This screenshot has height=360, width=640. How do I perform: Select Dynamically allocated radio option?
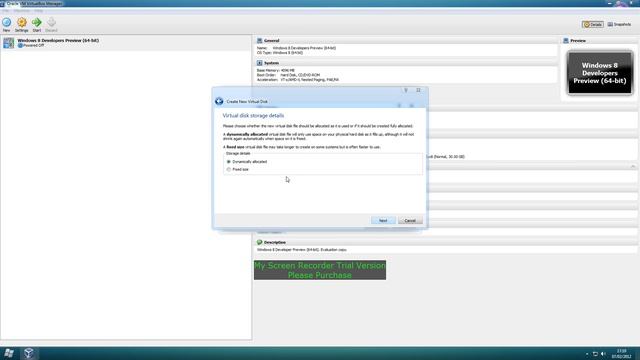coord(229,162)
